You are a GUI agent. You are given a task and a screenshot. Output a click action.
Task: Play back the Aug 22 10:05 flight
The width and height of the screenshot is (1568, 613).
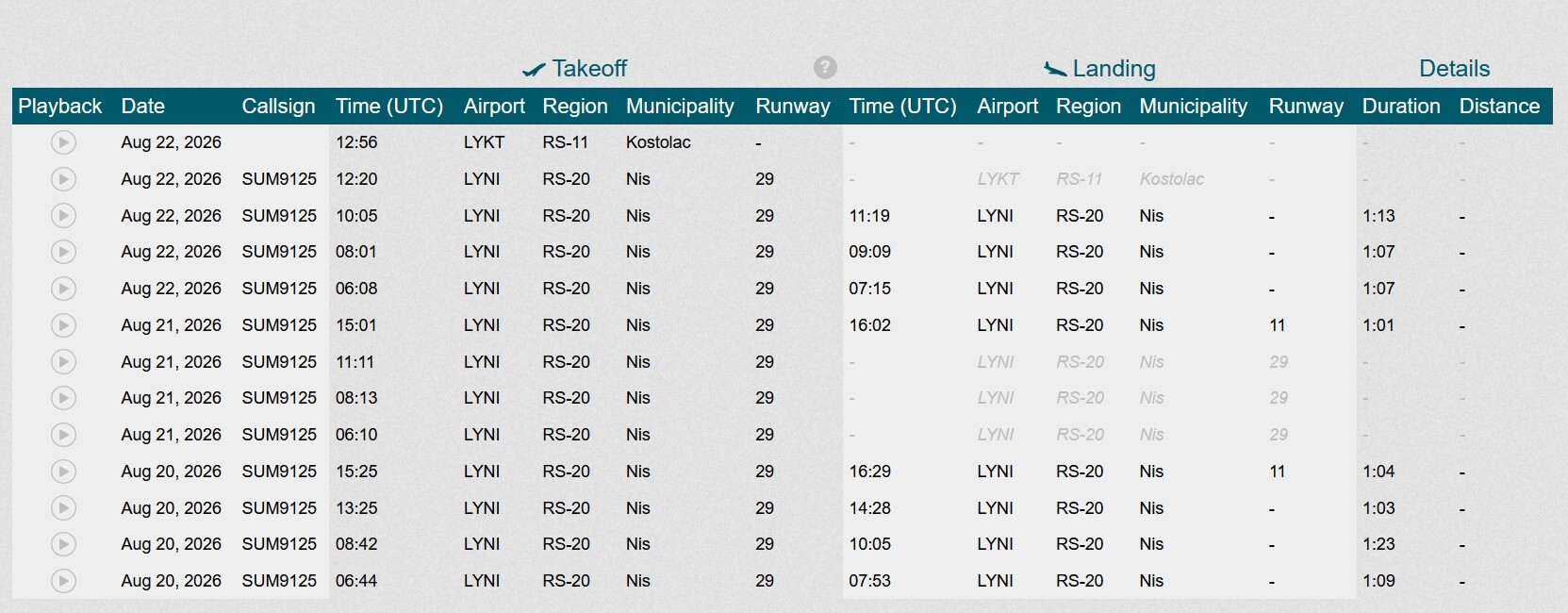click(63, 216)
